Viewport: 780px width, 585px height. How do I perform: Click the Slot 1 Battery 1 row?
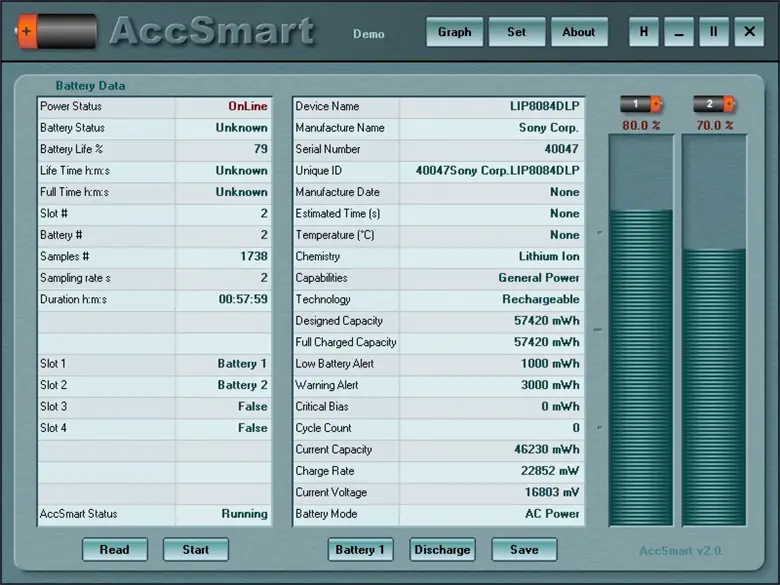tap(154, 364)
